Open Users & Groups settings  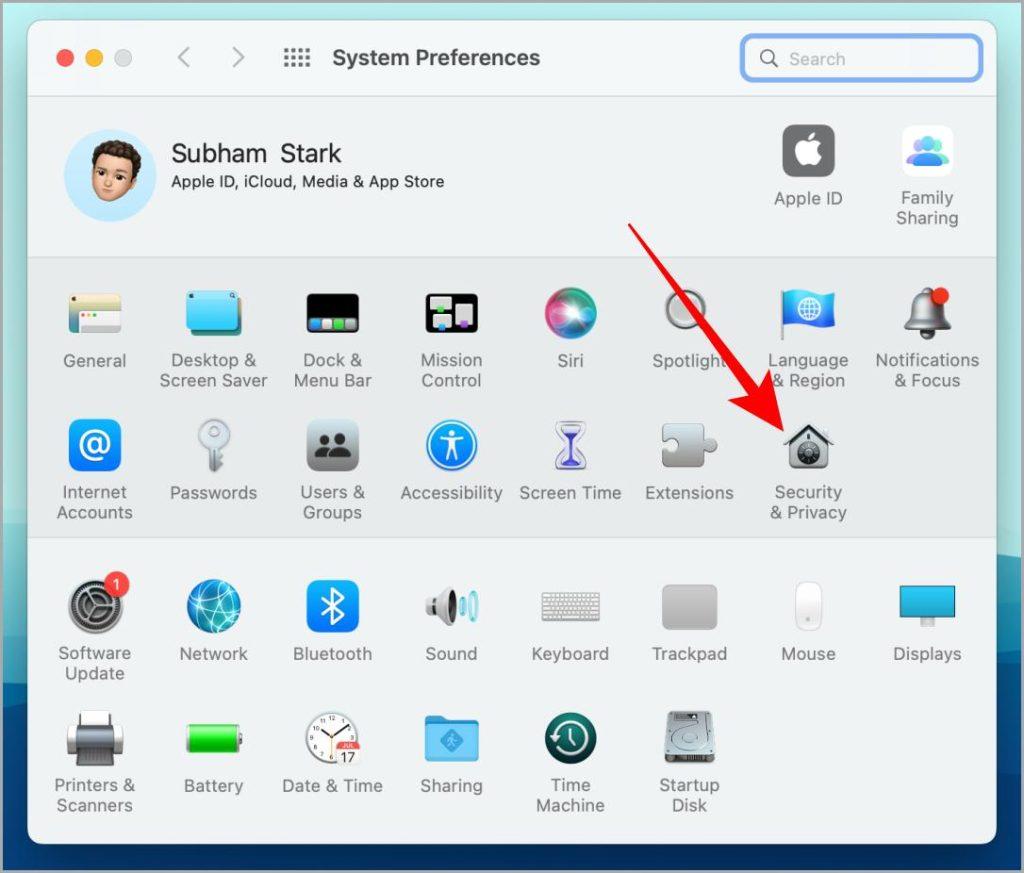tap(332, 445)
